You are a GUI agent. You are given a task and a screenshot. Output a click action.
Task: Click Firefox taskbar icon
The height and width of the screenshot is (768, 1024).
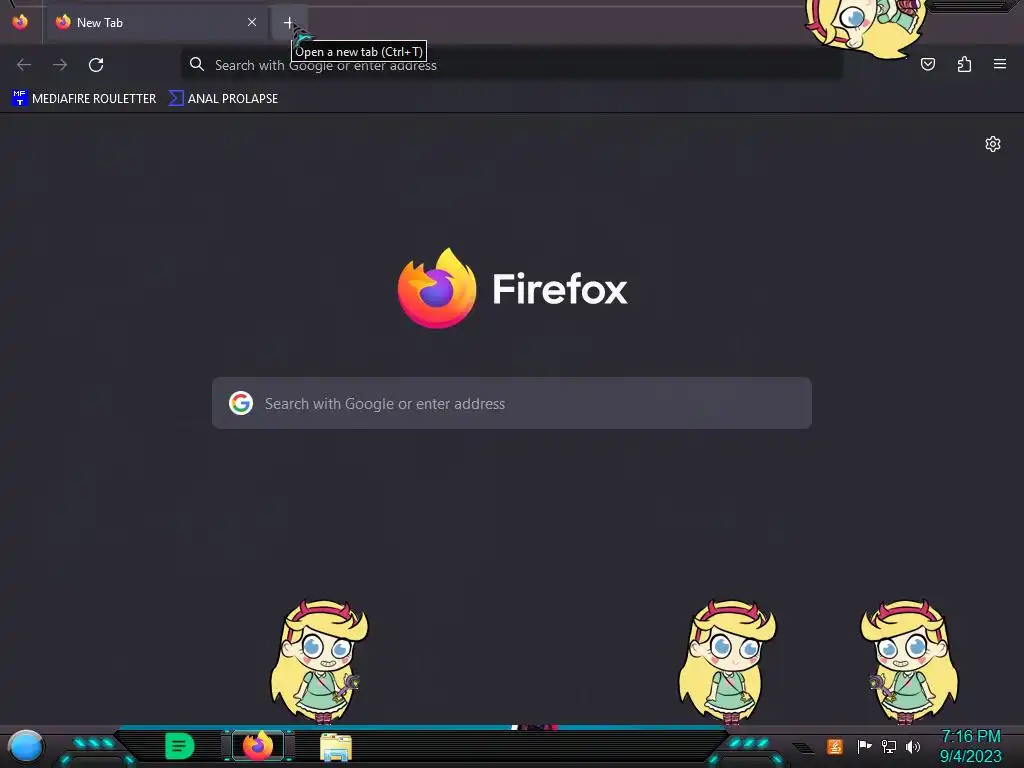coord(258,746)
